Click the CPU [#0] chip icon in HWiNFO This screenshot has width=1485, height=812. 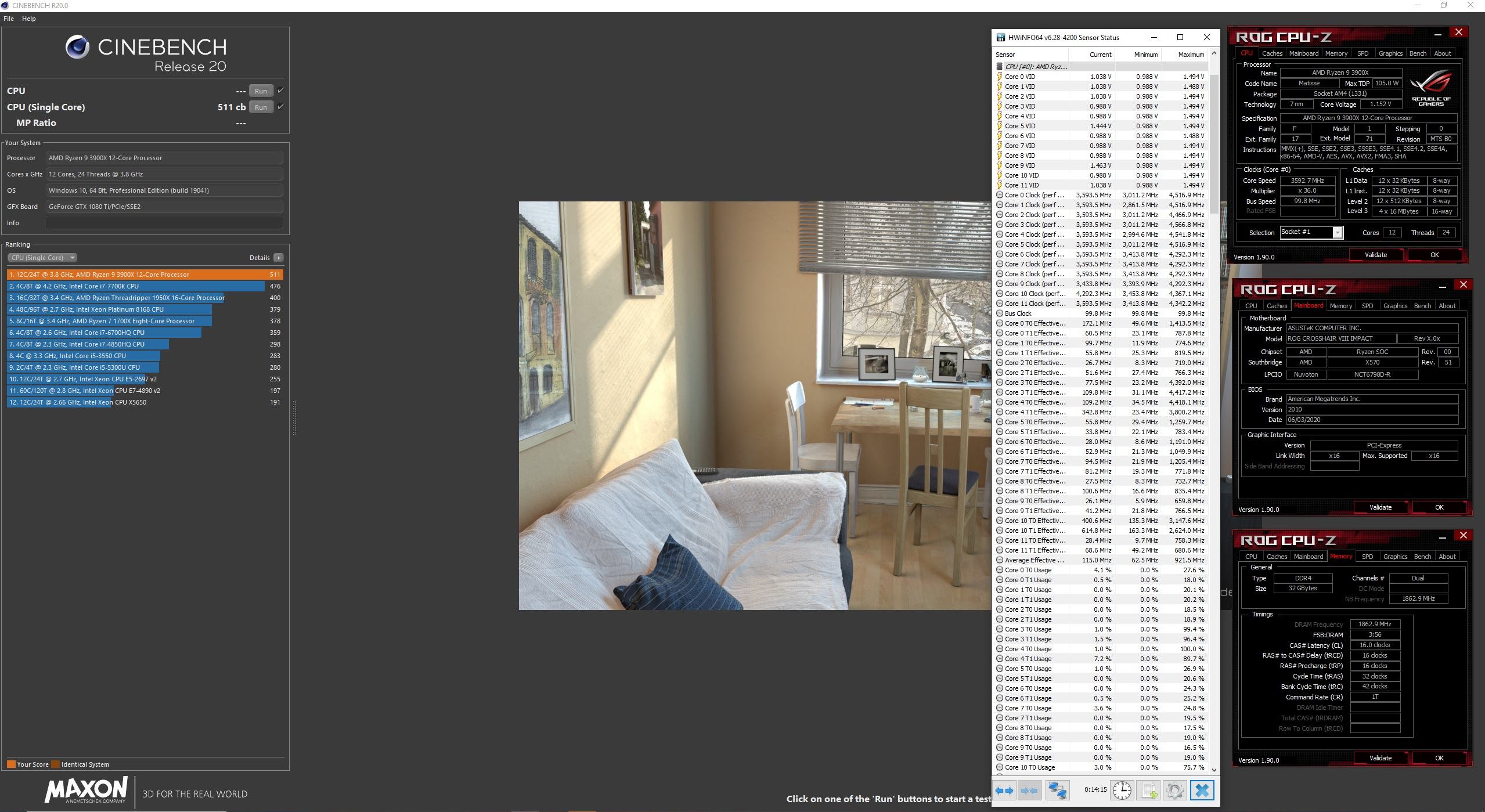(x=1000, y=67)
